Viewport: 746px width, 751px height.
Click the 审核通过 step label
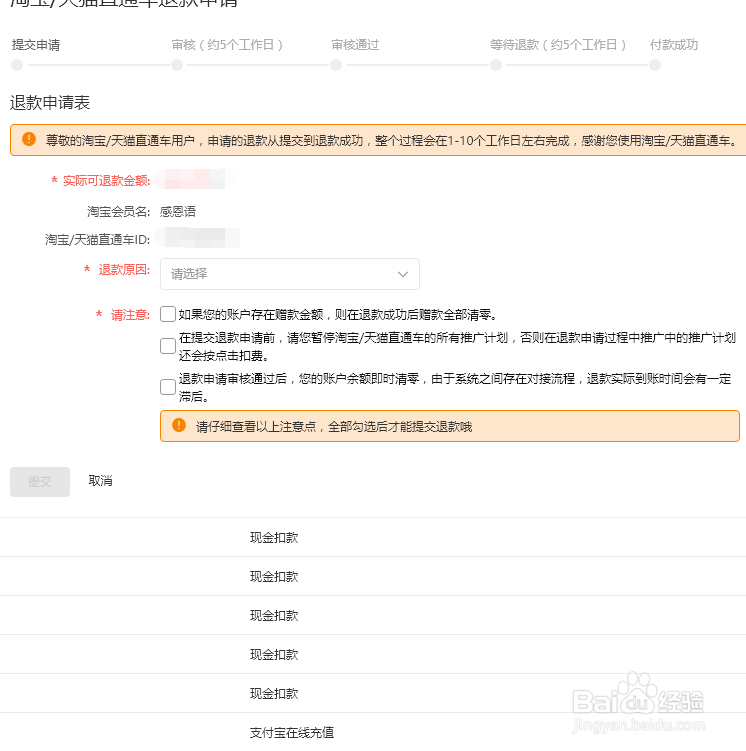(x=355, y=45)
